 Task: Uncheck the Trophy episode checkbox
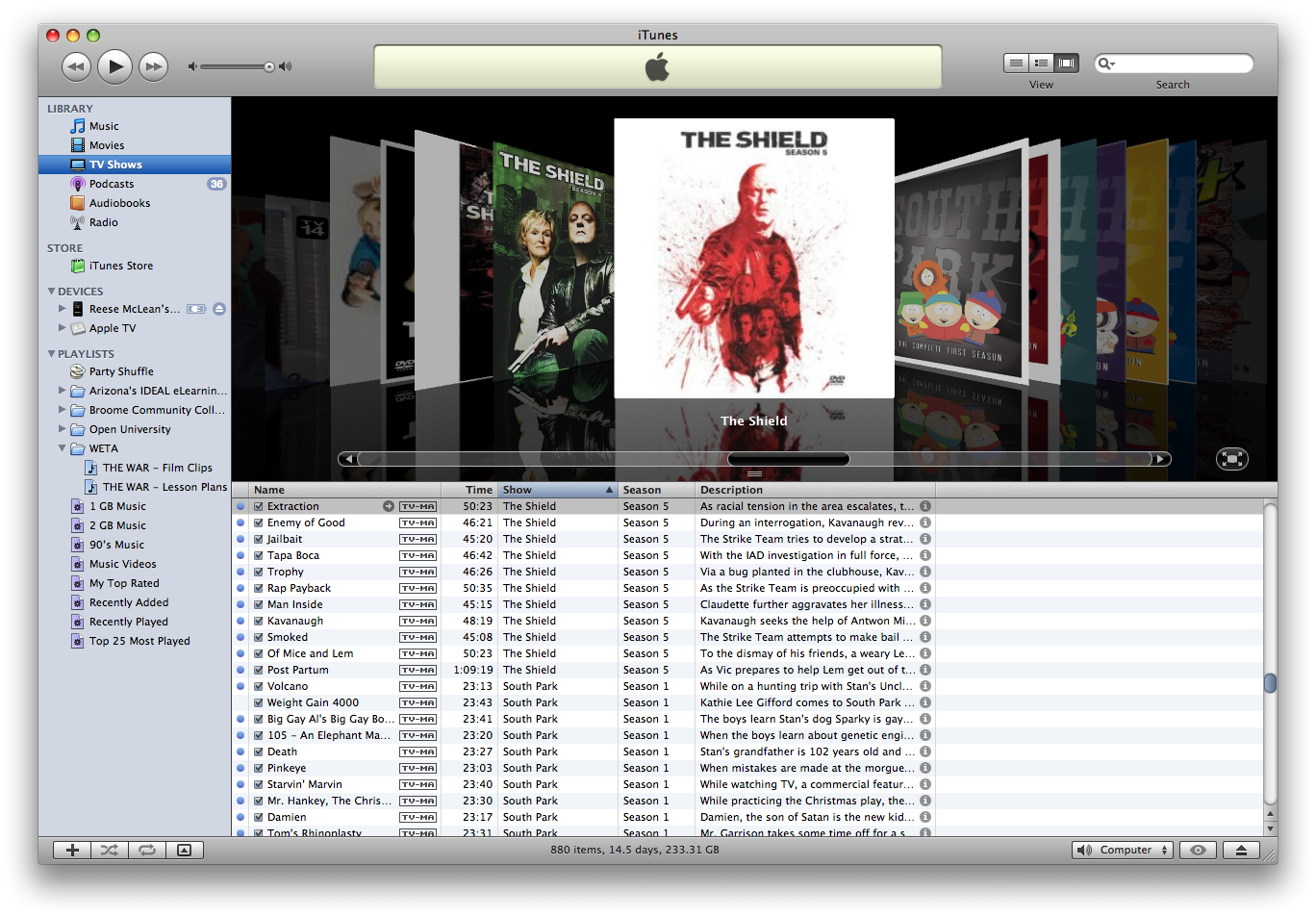258,572
